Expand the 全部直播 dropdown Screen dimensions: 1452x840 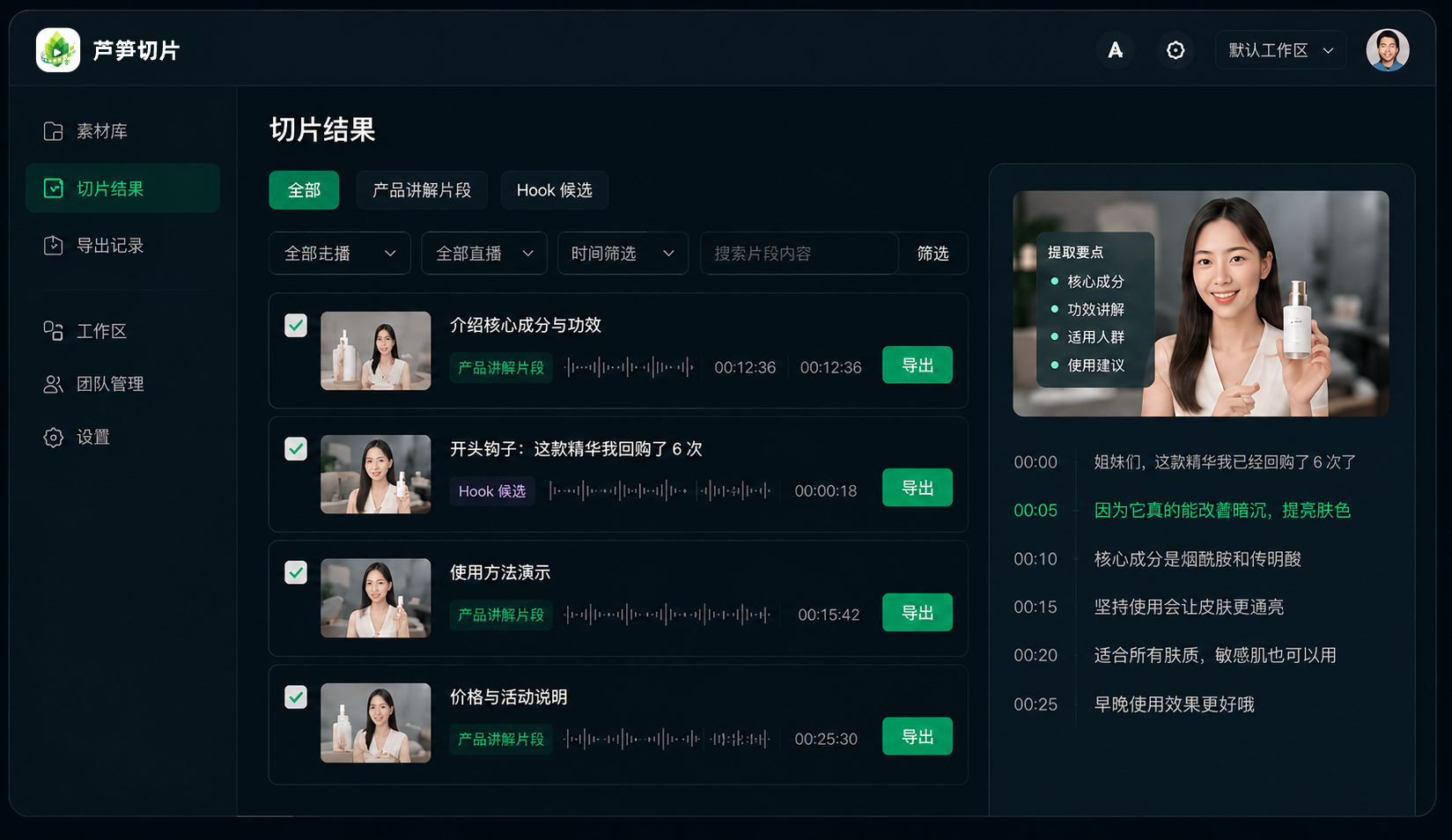pos(484,254)
